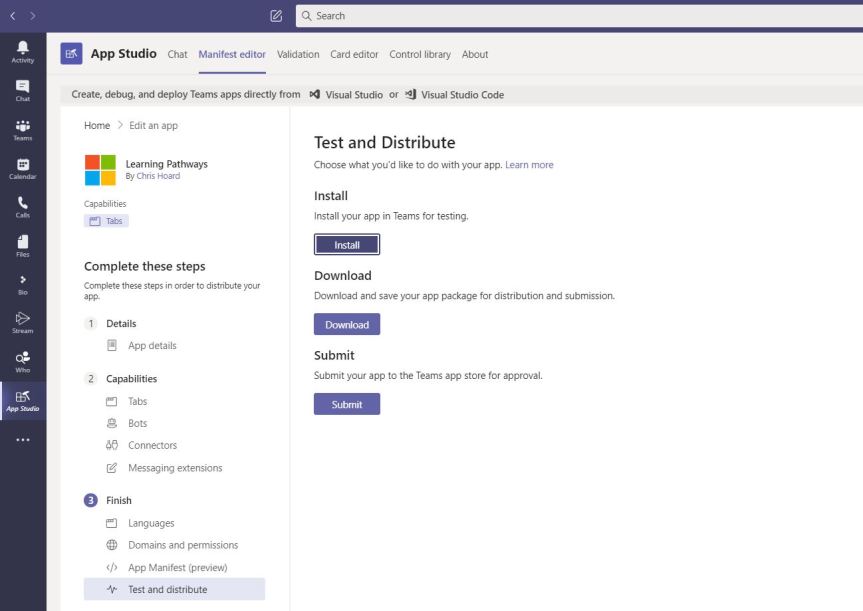Open Chat from the left rail

22,91
